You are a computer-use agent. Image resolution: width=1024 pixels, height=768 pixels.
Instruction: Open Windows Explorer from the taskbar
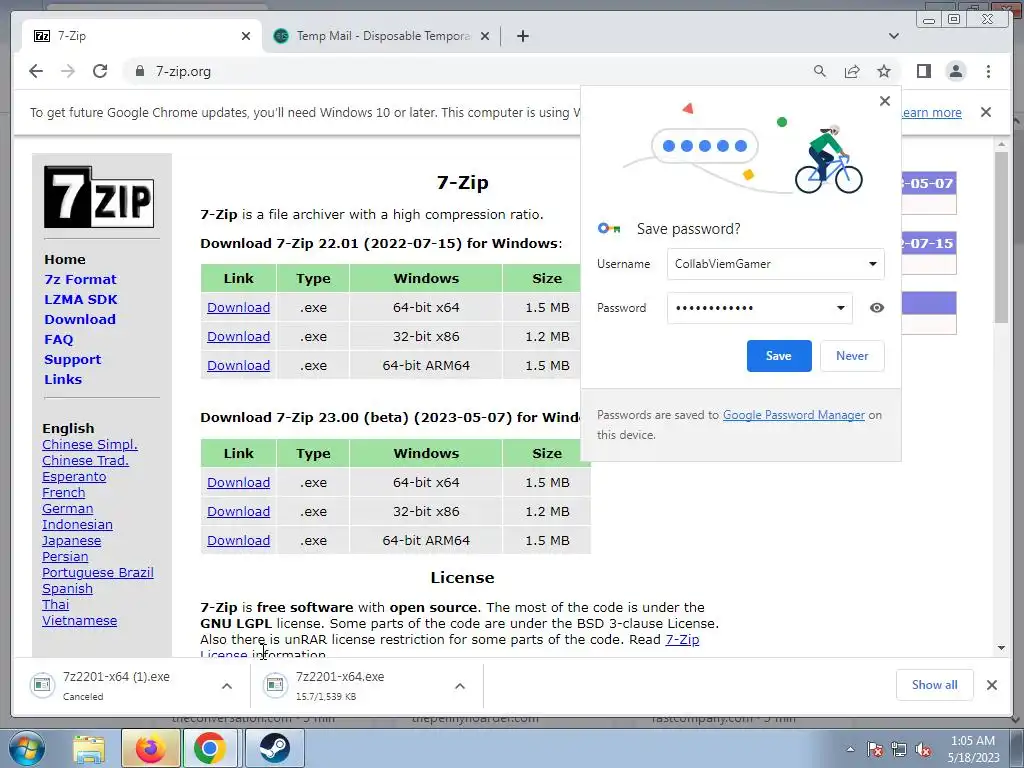(89, 748)
